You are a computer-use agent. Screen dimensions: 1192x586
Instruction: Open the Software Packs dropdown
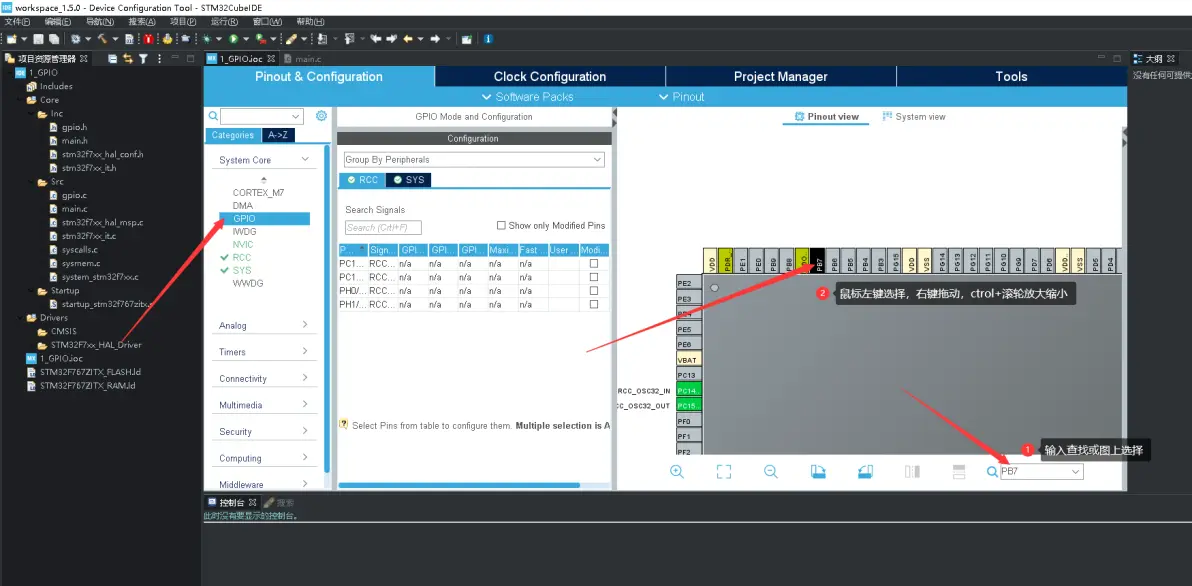coord(528,97)
